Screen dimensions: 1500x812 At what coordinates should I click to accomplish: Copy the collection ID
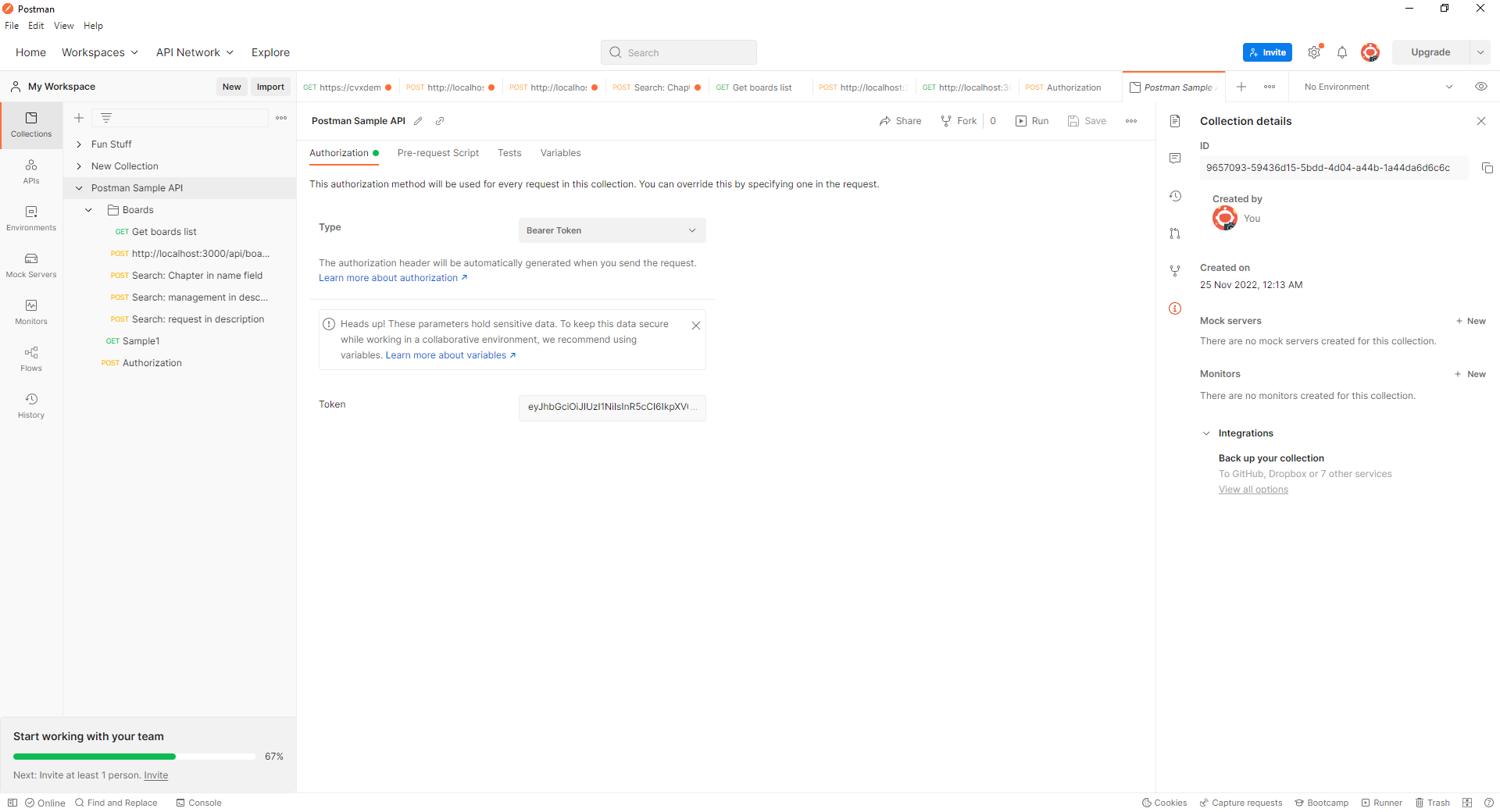[x=1487, y=168]
